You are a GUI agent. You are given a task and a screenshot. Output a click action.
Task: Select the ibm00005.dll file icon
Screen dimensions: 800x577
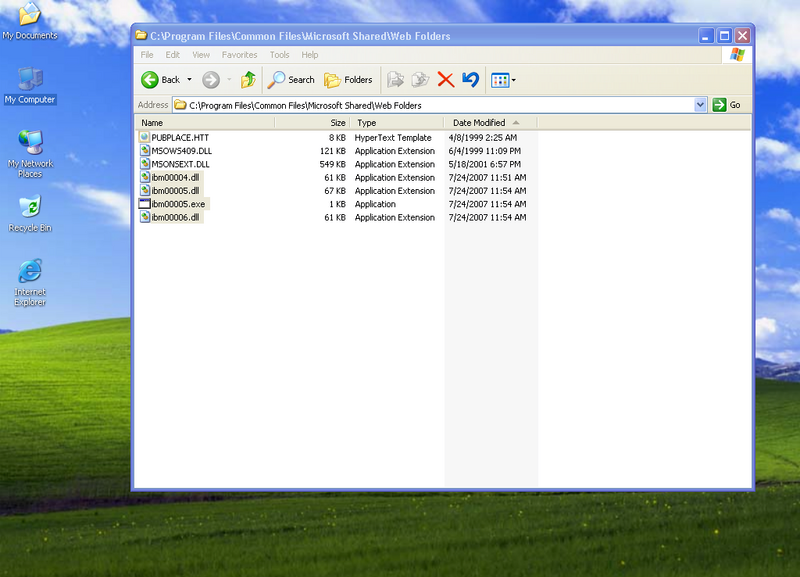coord(144,190)
